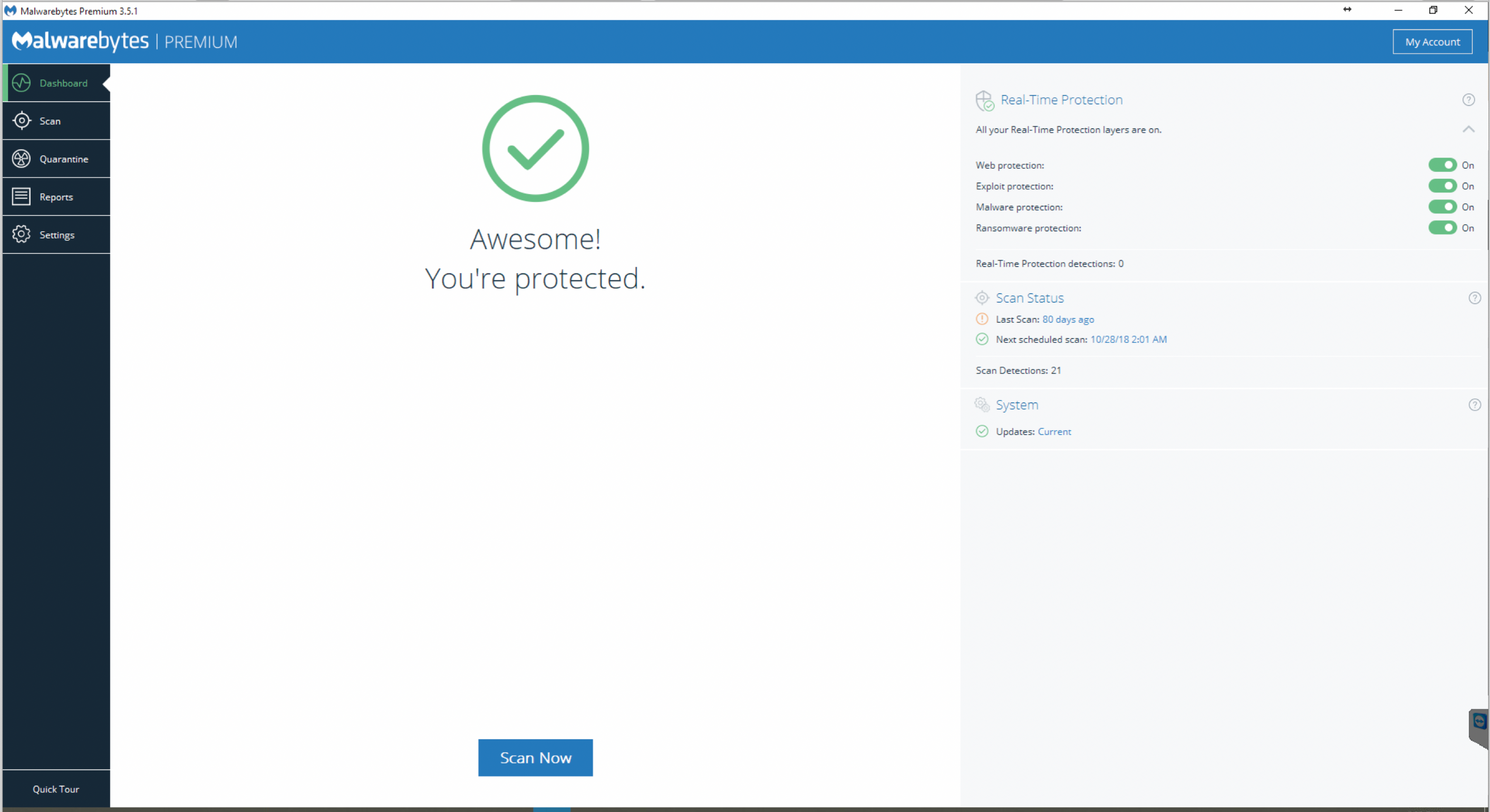Click Scan Now button
The height and width of the screenshot is (812, 1490).
(x=536, y=757)
